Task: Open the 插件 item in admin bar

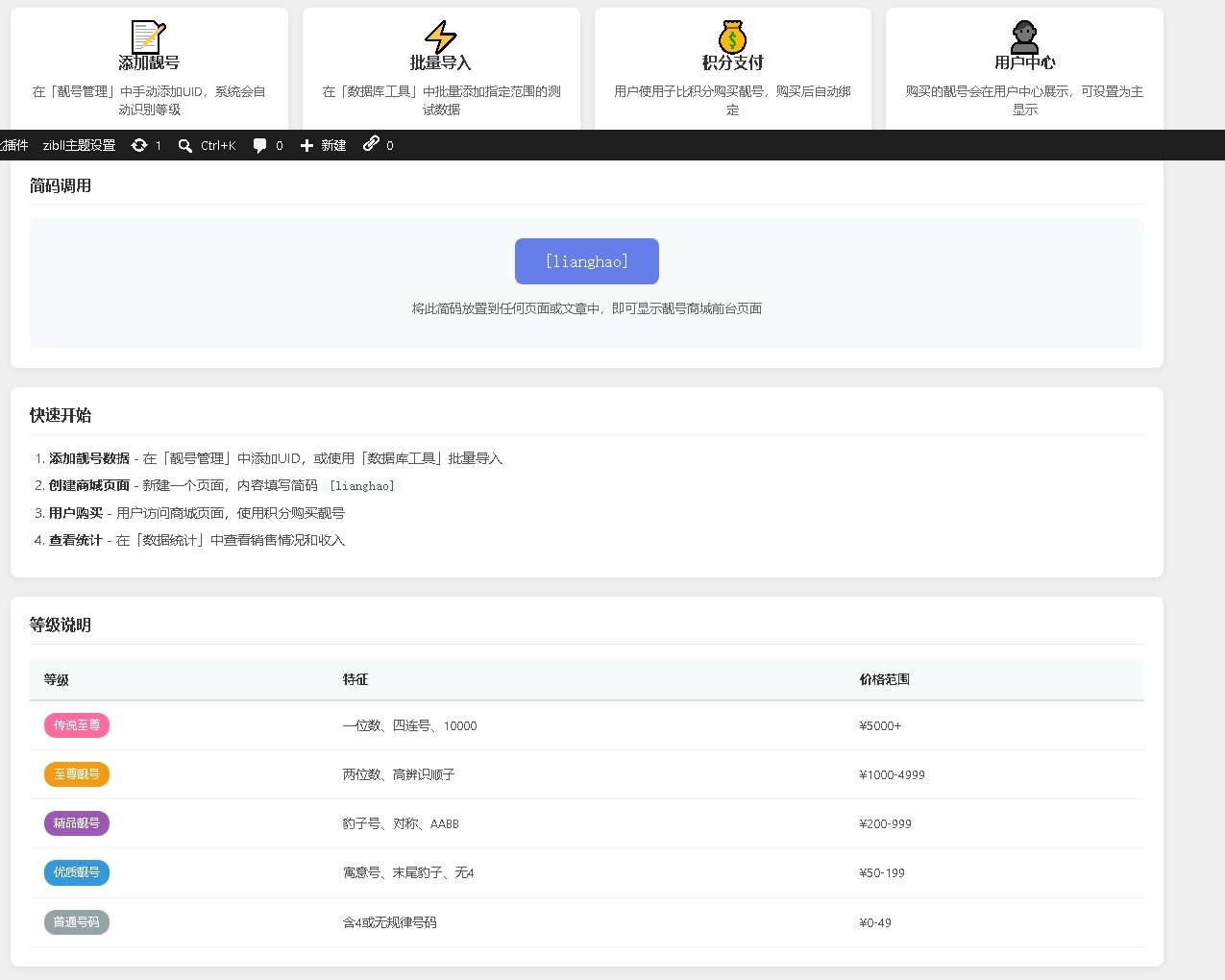Action: (14, 145)
